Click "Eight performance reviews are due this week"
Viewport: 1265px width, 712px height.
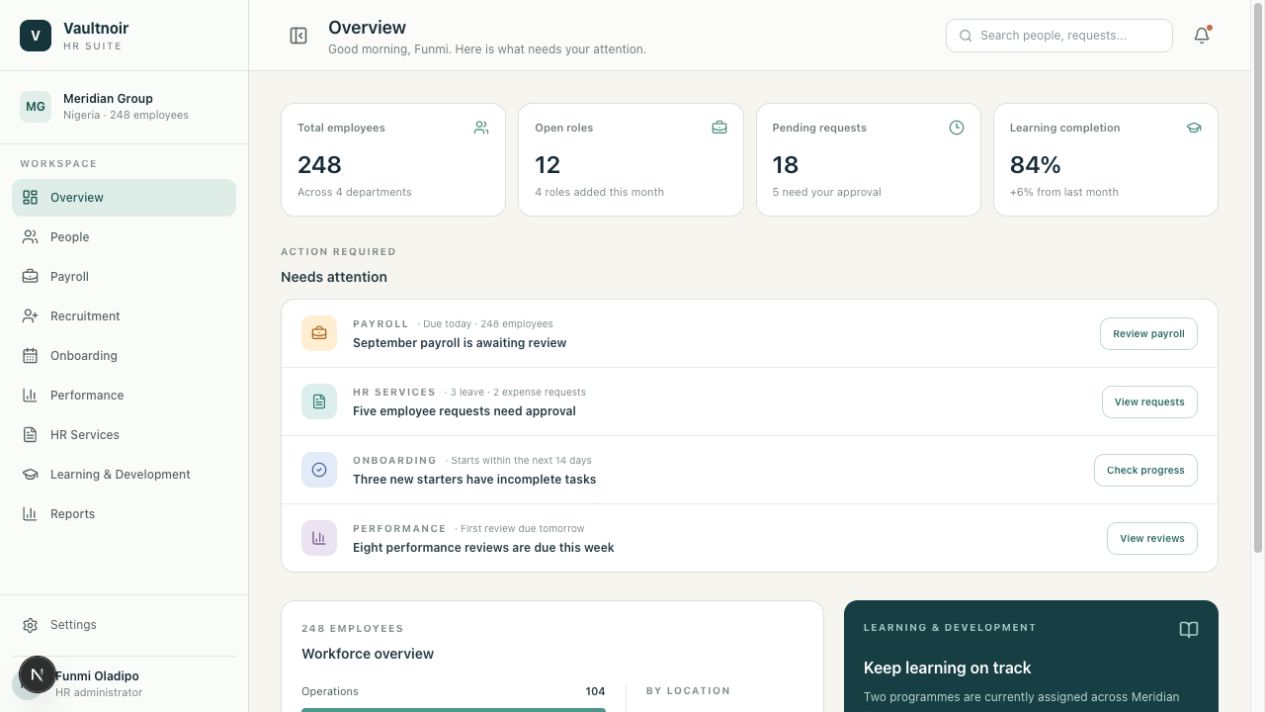point(483,548)
